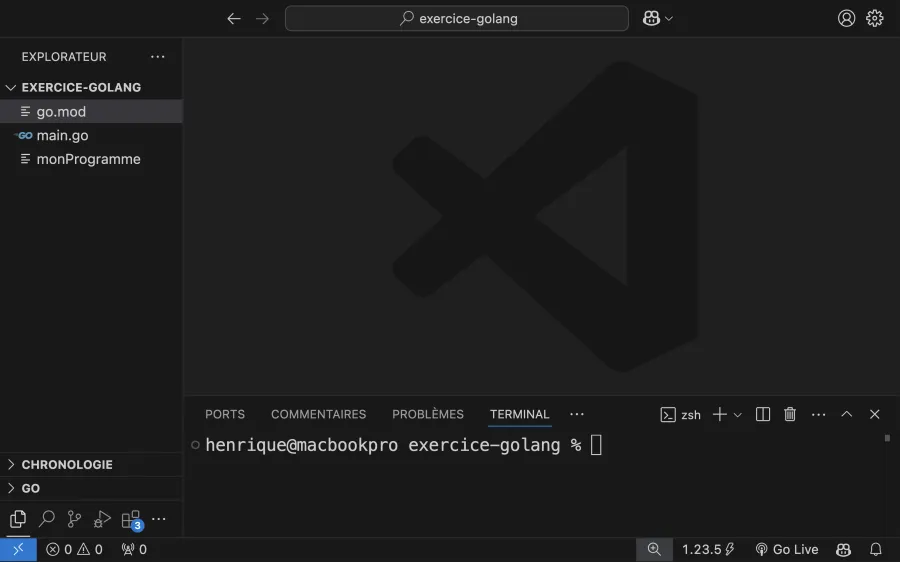
Task: Open the Source Control view icon
Action: pyautogui.click(x=74, y=519)
